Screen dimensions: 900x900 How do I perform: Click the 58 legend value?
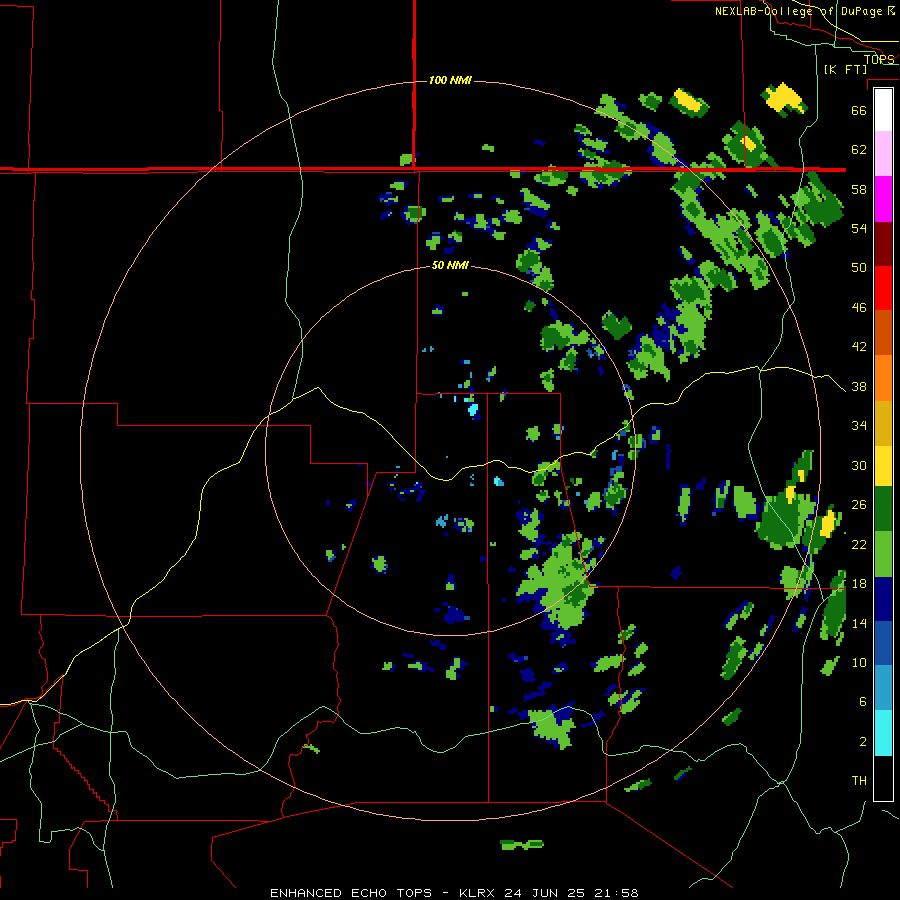click(x=859, y=189)
